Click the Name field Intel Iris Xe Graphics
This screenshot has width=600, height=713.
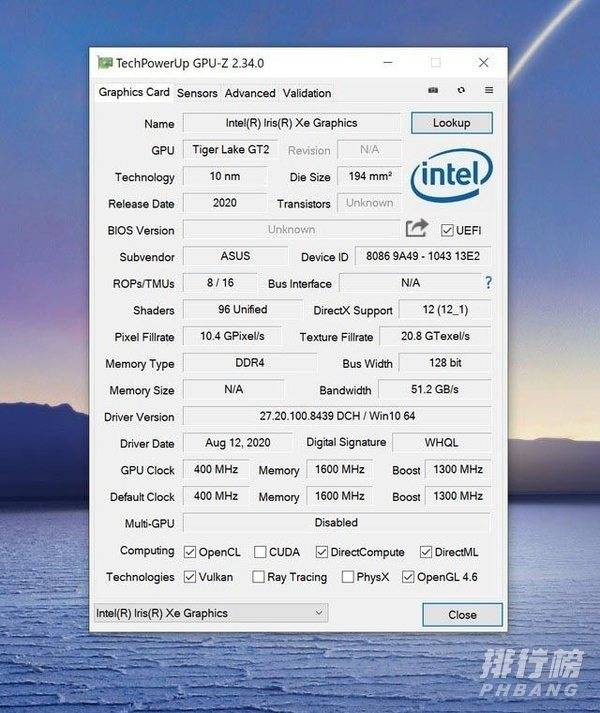tap(292, 123)
